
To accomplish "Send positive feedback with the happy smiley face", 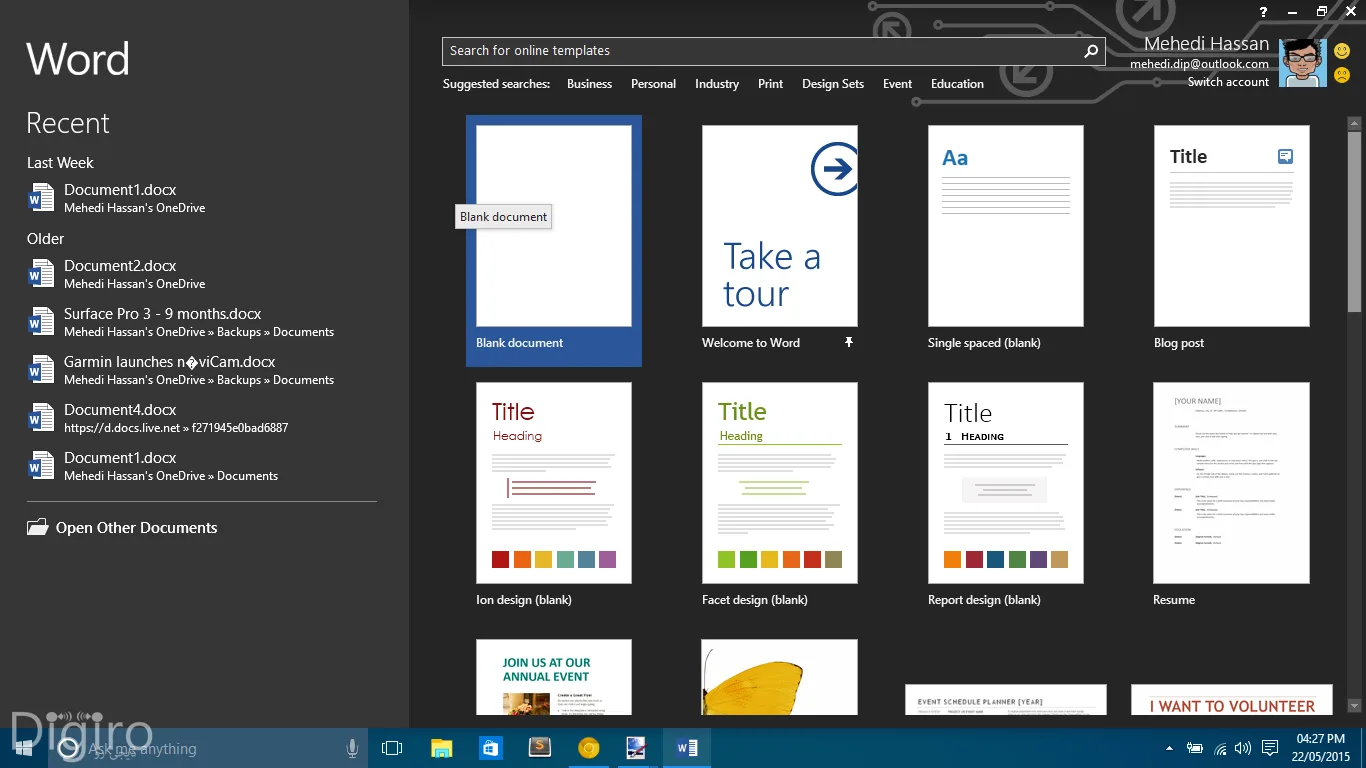I will (x=1341, y=51).
